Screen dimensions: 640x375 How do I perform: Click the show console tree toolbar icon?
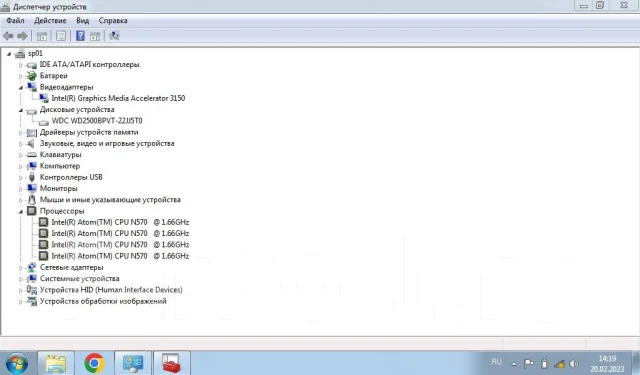click(42, 36)
